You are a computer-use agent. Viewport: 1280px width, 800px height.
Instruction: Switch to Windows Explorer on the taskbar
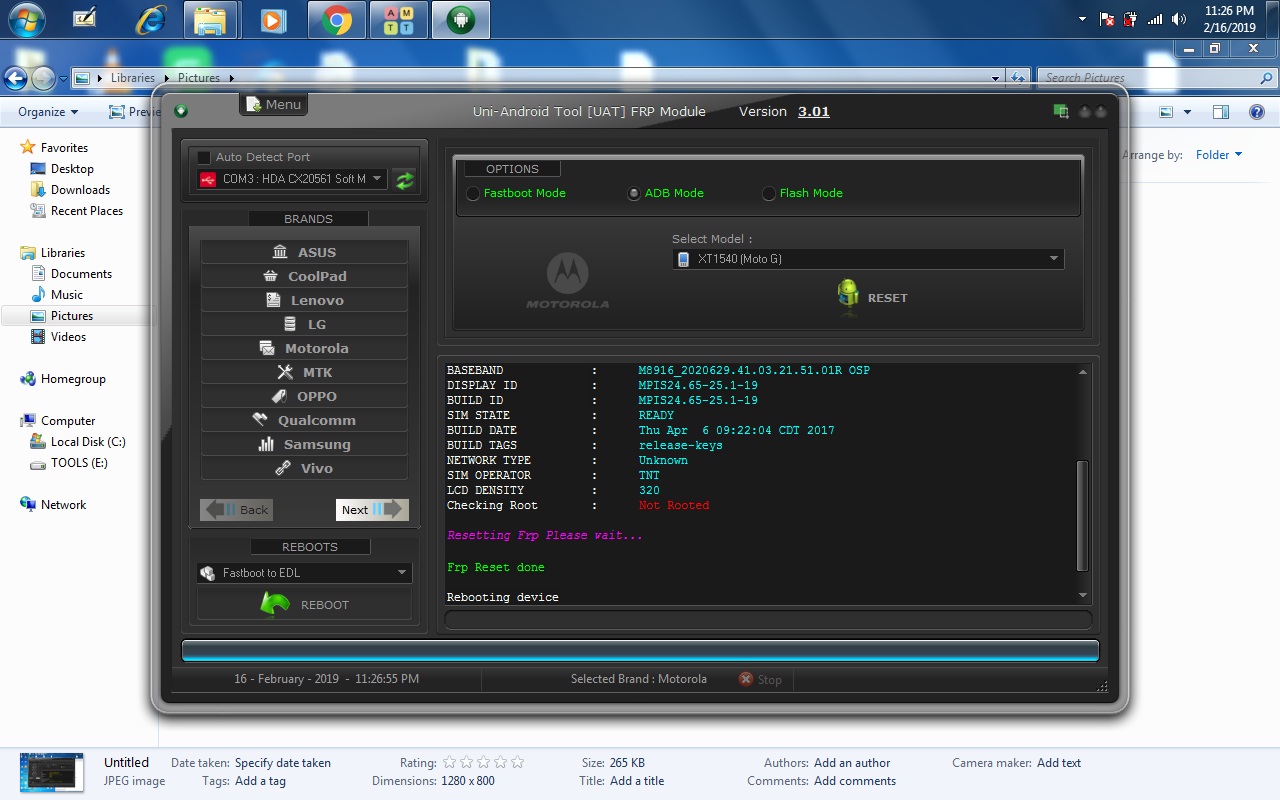210,19
